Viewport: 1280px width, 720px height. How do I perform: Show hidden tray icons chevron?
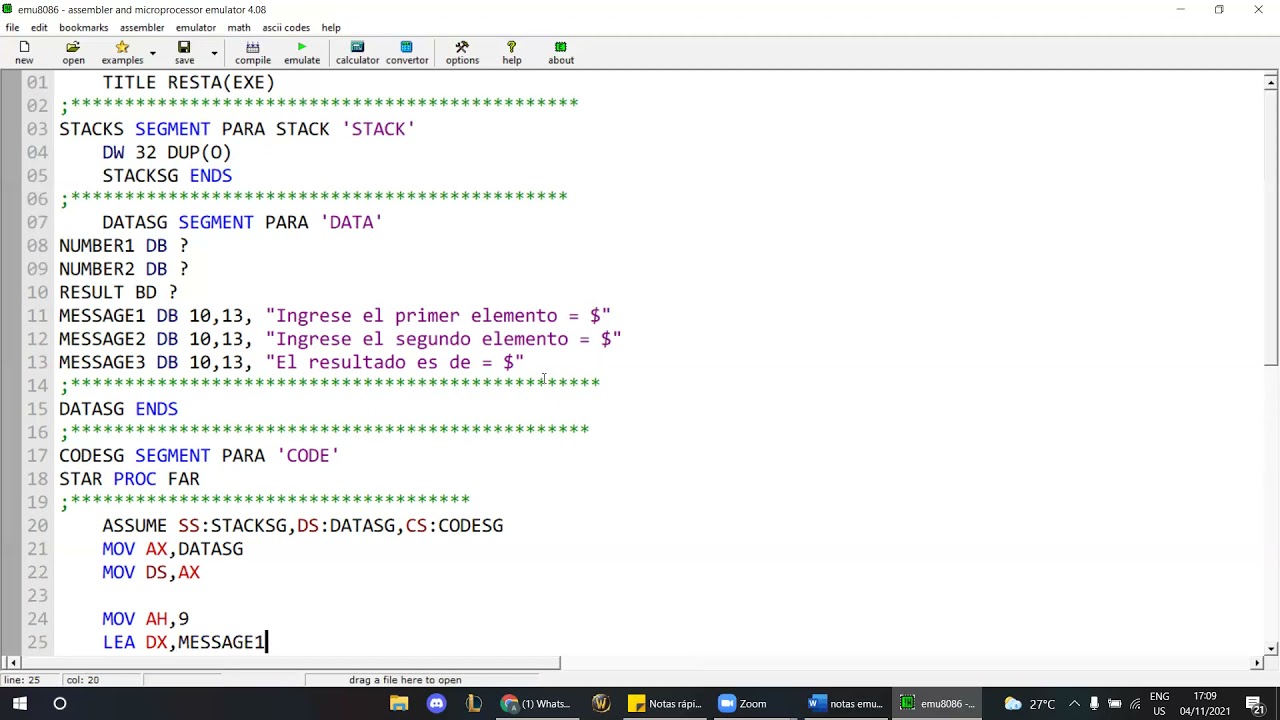[x=1074, y=704]
